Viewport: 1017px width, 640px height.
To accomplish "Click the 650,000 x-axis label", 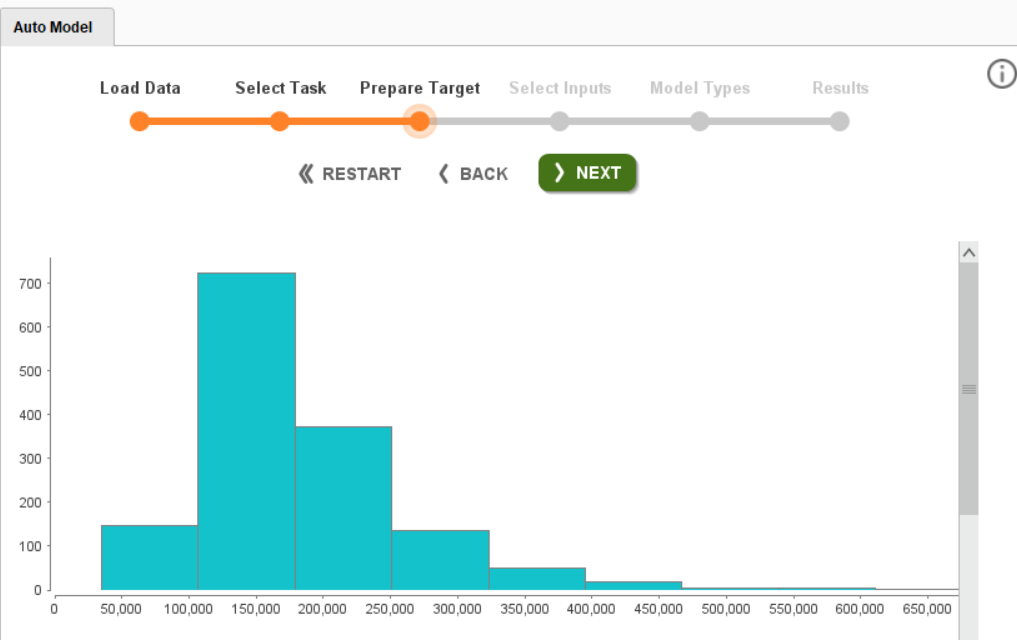I will 927,610.
